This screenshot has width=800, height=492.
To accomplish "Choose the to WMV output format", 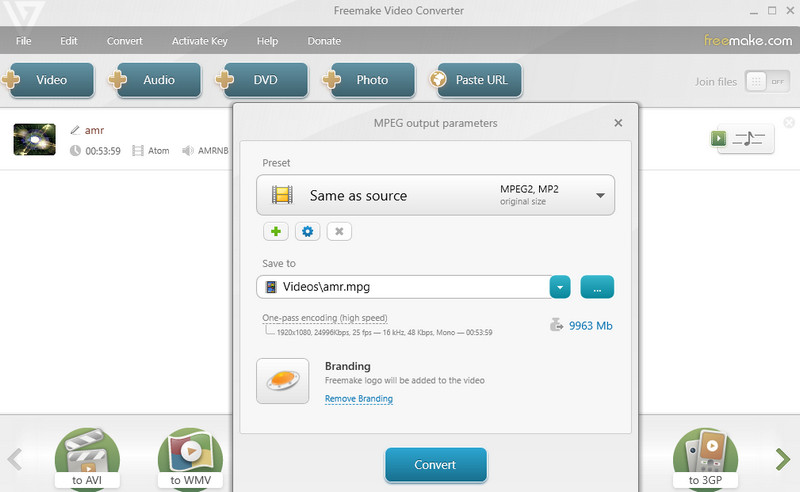I will (x=190, y=459).
